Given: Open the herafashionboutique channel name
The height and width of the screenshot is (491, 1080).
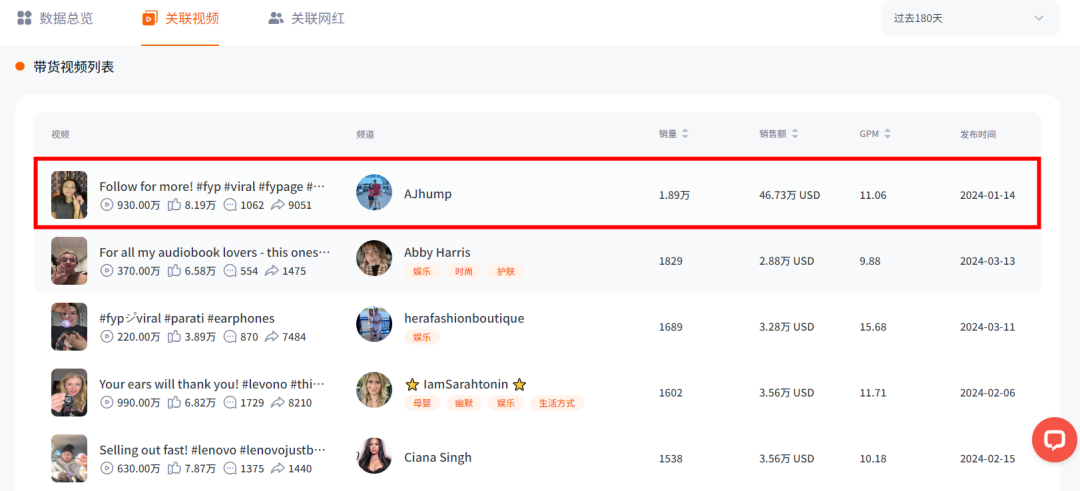Looking at the screenshot, I should [x=464, y=318].
